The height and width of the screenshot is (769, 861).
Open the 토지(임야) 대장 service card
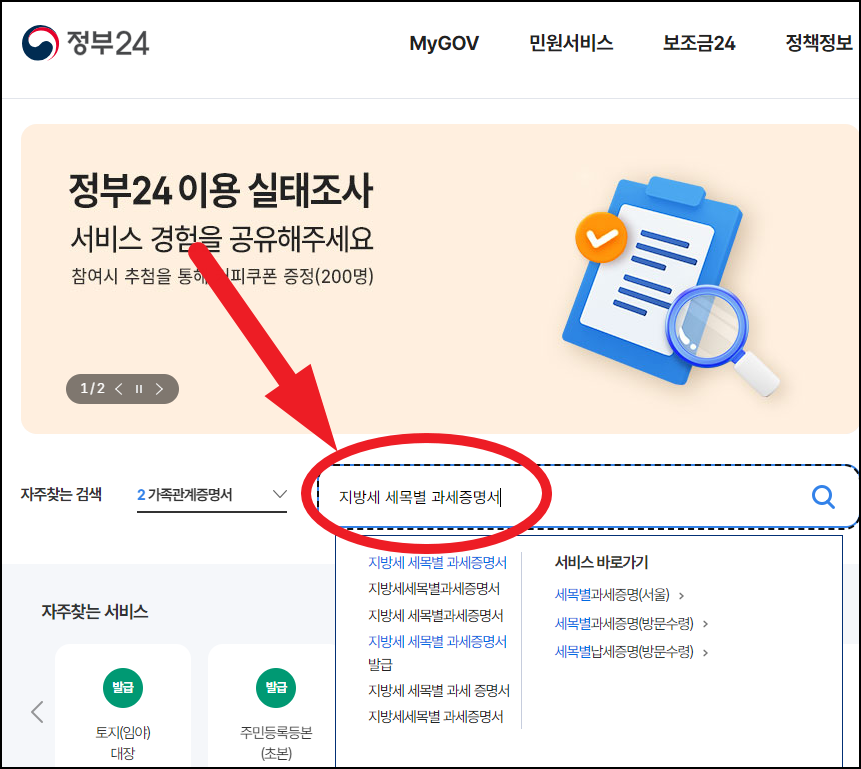pos(123,706)
